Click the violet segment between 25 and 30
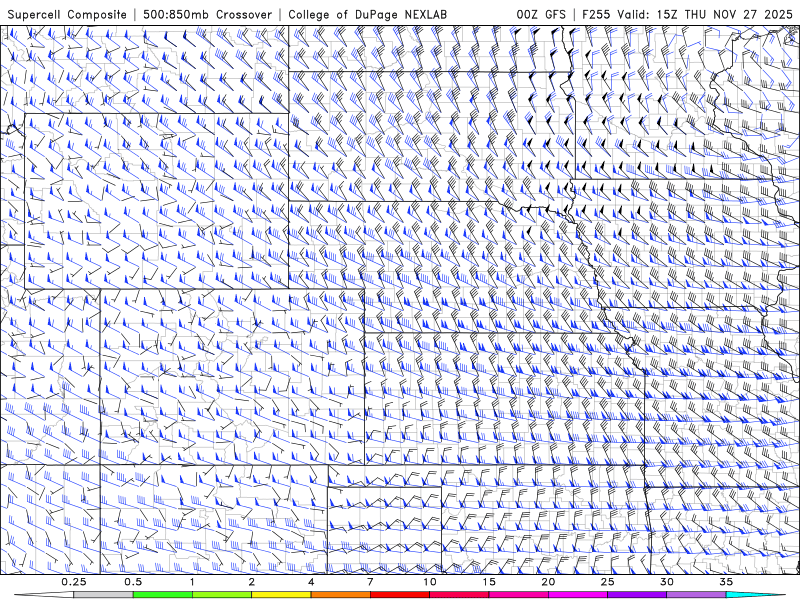The height and width of the screenshot is (600, 800). [637, 595]
